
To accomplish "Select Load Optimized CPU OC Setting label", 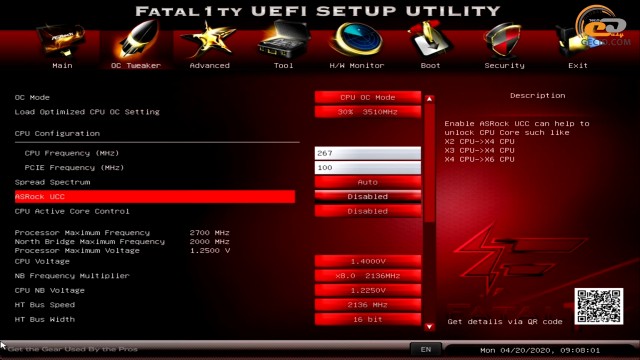I will (x=87, y=112).
